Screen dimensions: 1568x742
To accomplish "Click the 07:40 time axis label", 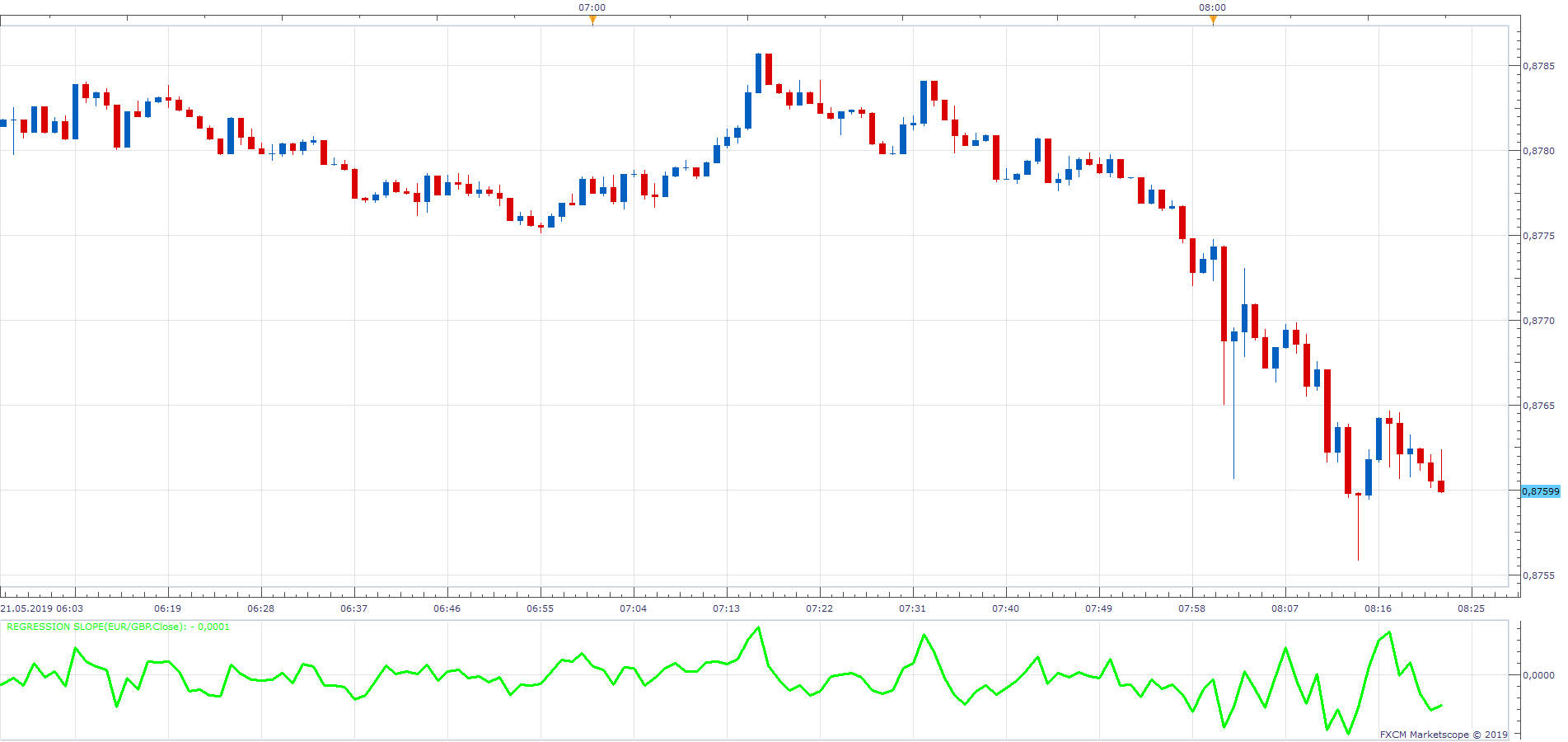I will 1006,608.
